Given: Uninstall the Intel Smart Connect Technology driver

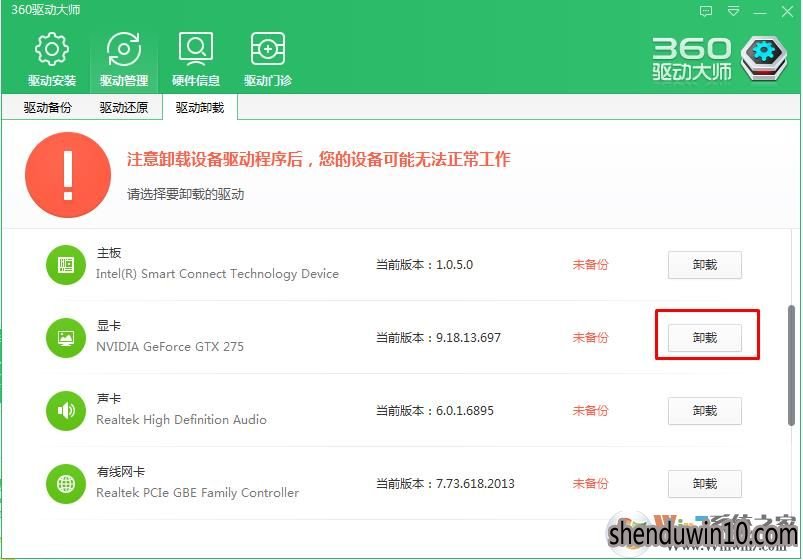Looking at the screenshot, I should 705,265.
